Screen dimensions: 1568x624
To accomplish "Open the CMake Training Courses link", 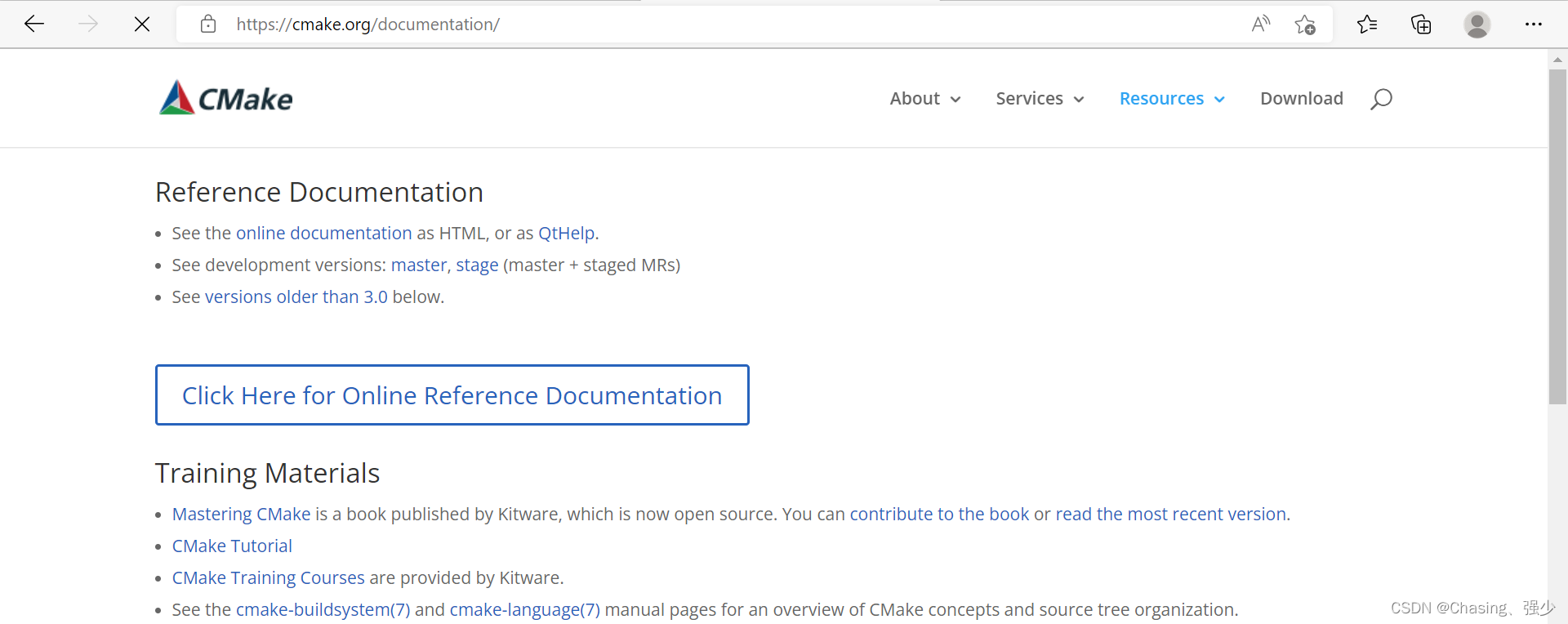I will coord(268,578).
